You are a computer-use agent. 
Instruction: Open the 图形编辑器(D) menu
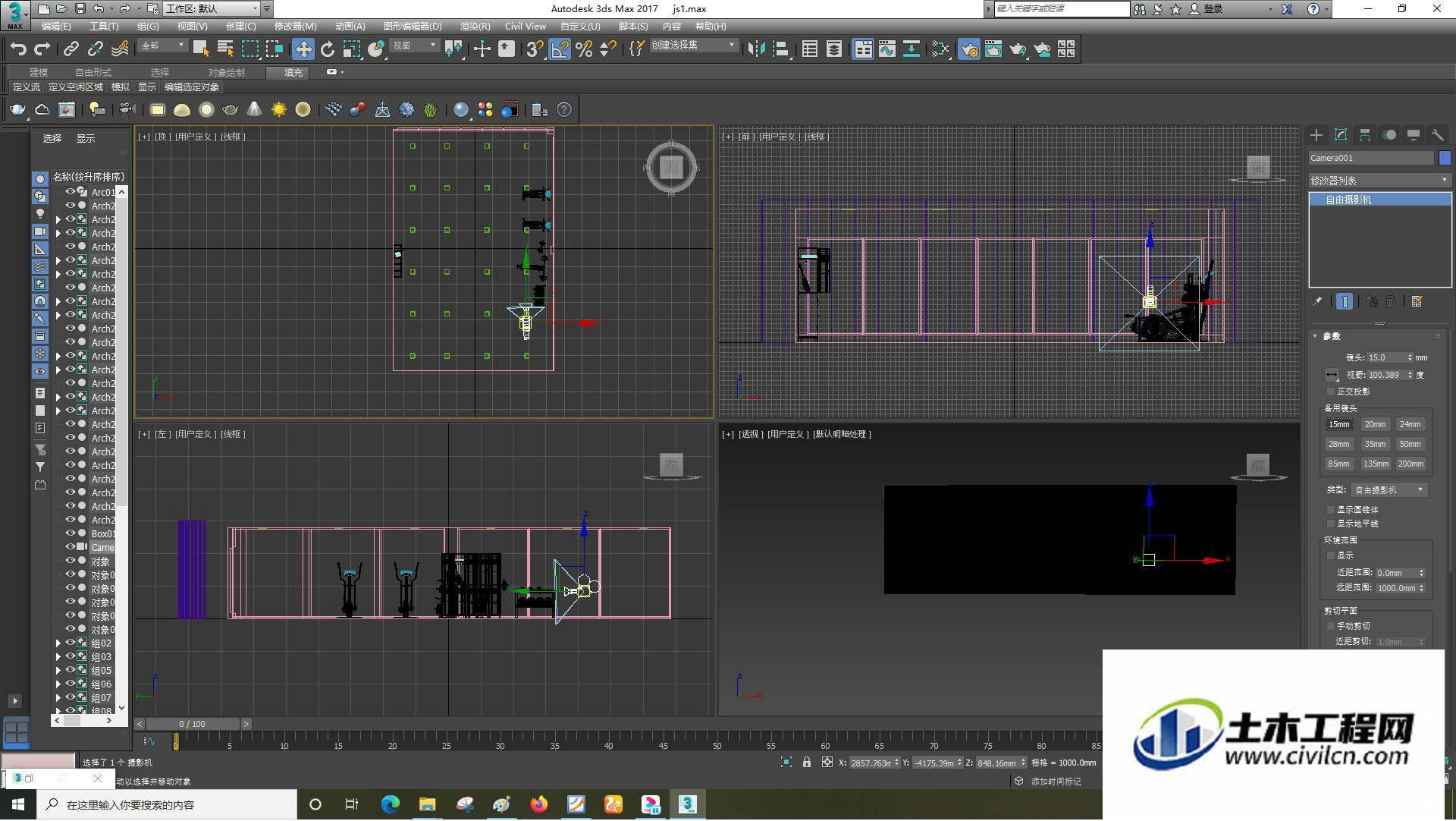coord(413,27)
